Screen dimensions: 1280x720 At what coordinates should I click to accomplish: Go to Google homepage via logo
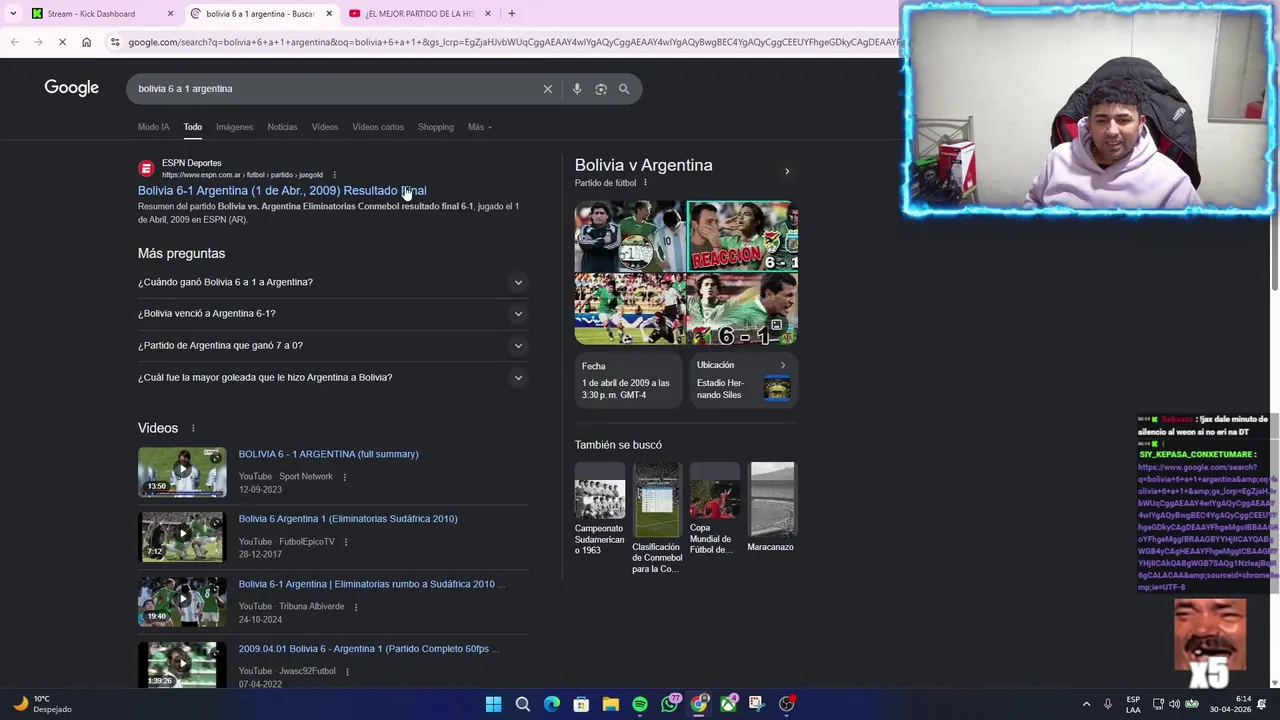pyautogui.click(x=71, y=88)
